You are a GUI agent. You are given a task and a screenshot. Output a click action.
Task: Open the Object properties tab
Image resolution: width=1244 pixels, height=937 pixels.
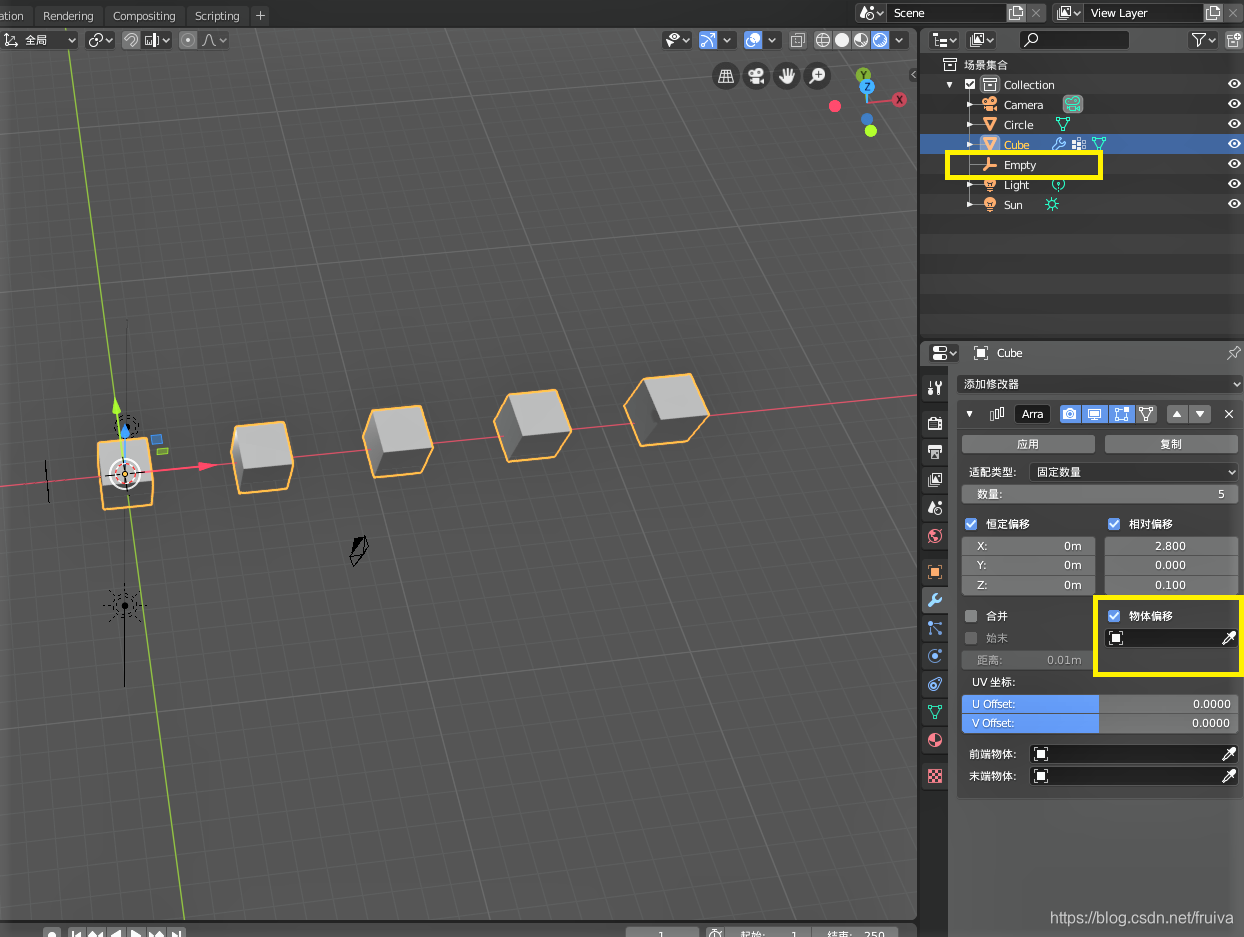coord(935,572)
